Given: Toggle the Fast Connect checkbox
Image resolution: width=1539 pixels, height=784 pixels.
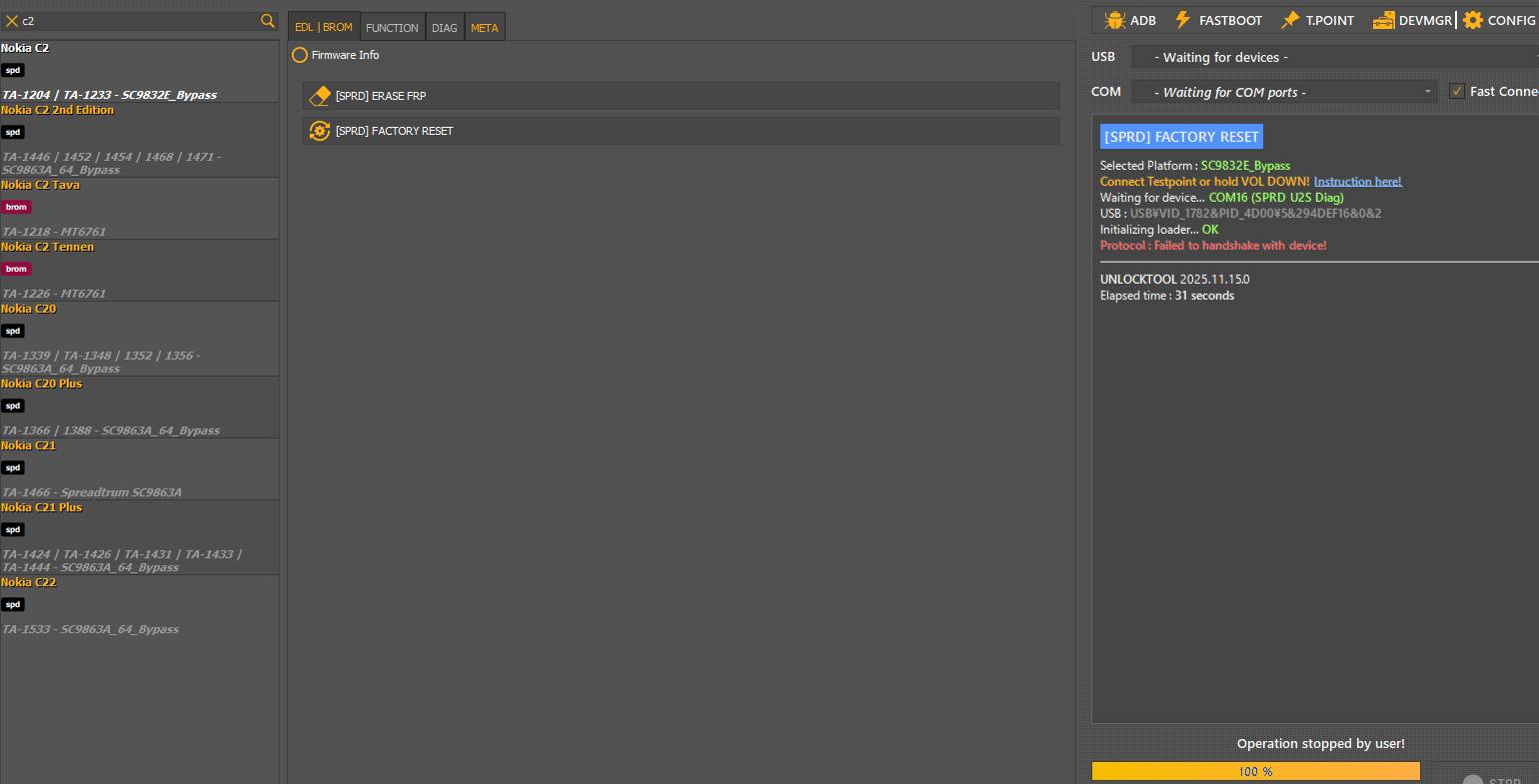Looking at the screenshot, I should click(1457, 91).
